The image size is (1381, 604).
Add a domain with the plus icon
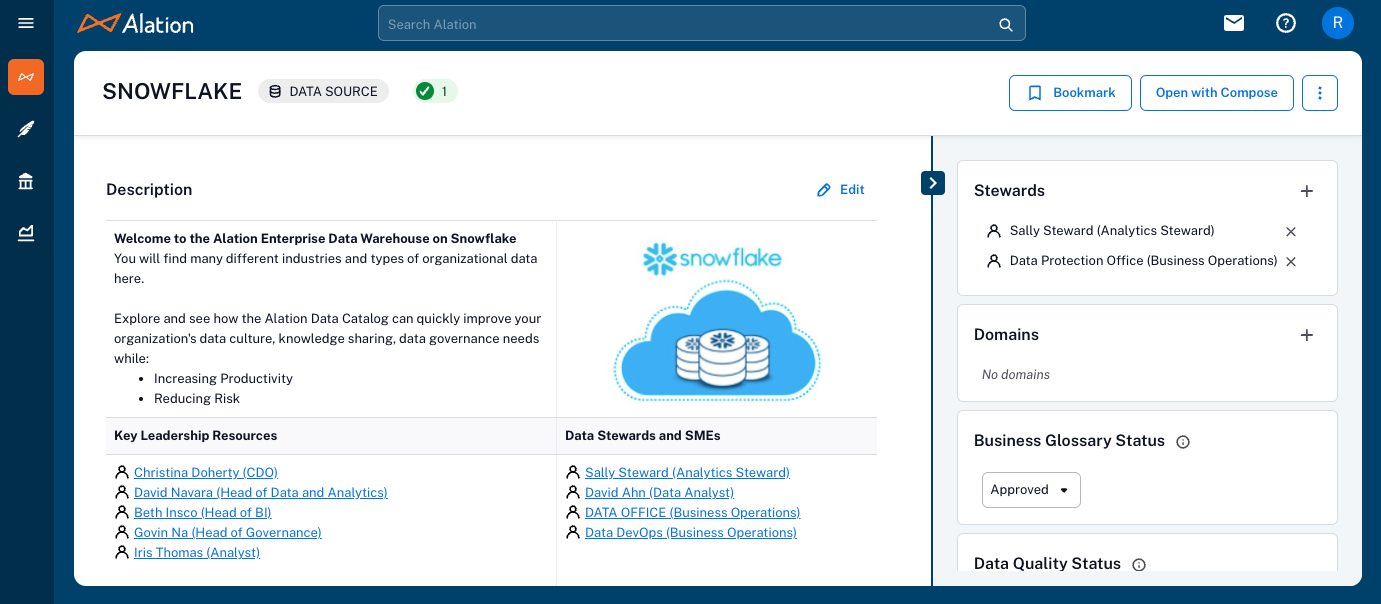coord(1306,335)
